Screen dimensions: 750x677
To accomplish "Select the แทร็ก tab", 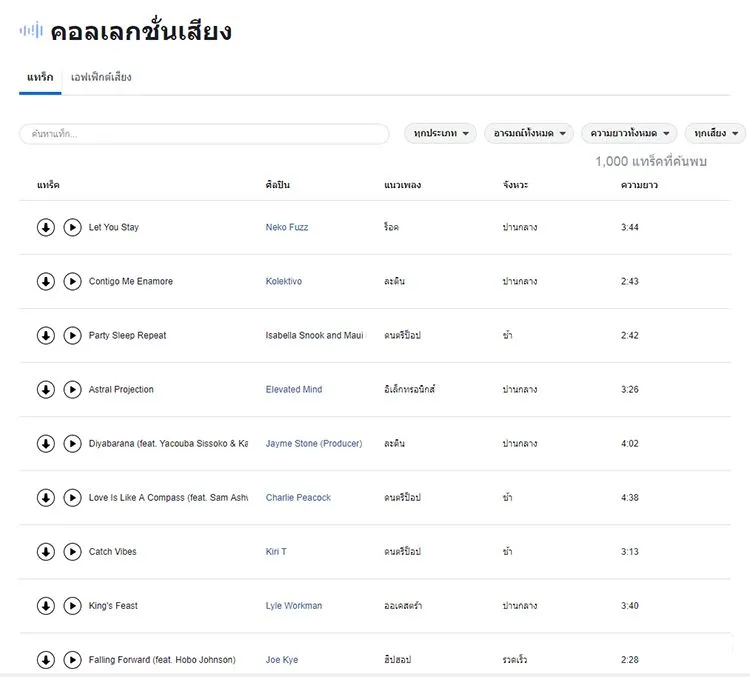I will coord(40,77).
